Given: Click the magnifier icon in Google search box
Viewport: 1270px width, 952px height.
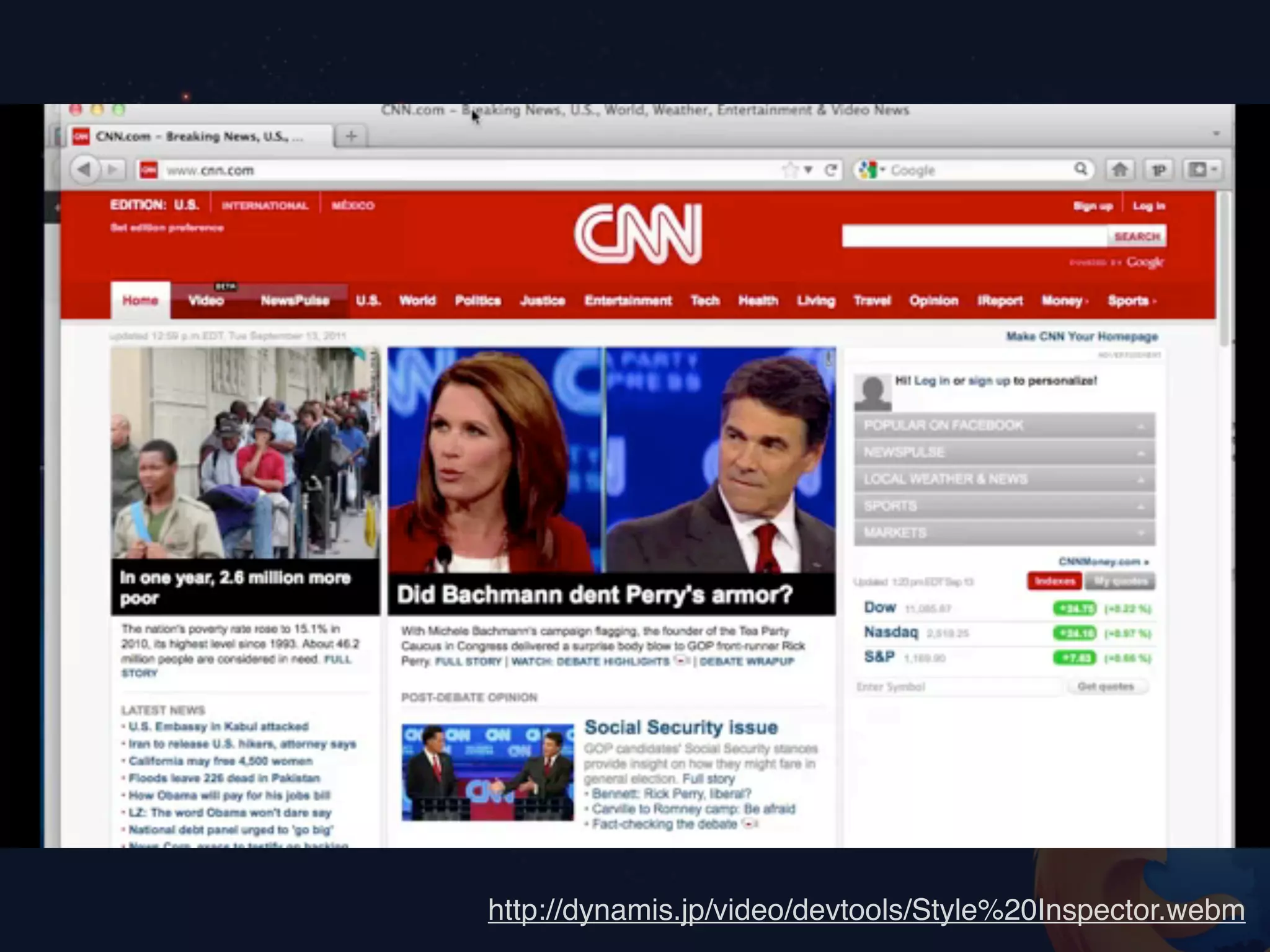Looking at the screenshot, I should click(1081, 169).
